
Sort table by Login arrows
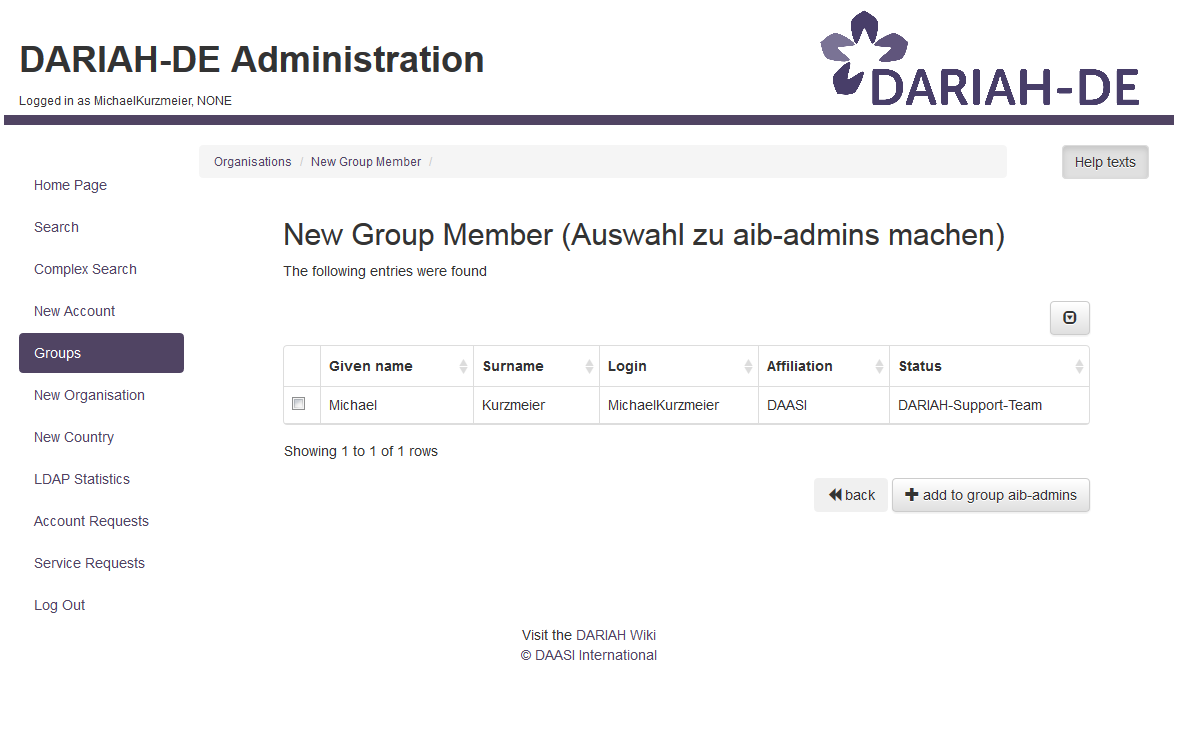tap(747, 367)
